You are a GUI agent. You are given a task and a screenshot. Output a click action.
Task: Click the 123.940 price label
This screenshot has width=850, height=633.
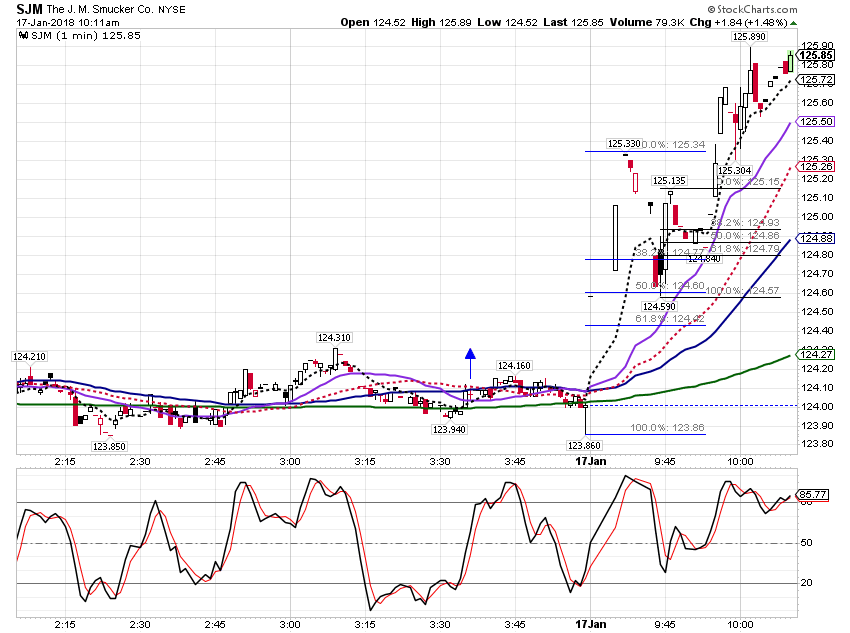(x=449, y=430)
